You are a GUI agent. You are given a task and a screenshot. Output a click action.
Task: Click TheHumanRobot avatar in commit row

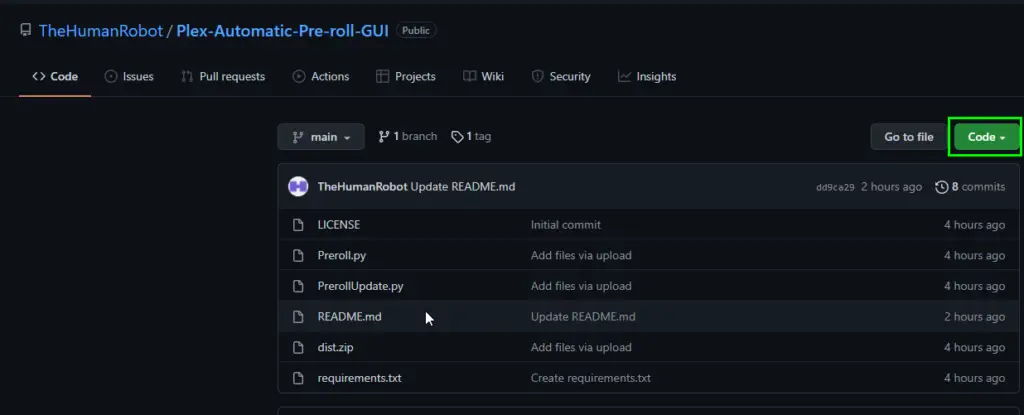[x=298, y=187]
